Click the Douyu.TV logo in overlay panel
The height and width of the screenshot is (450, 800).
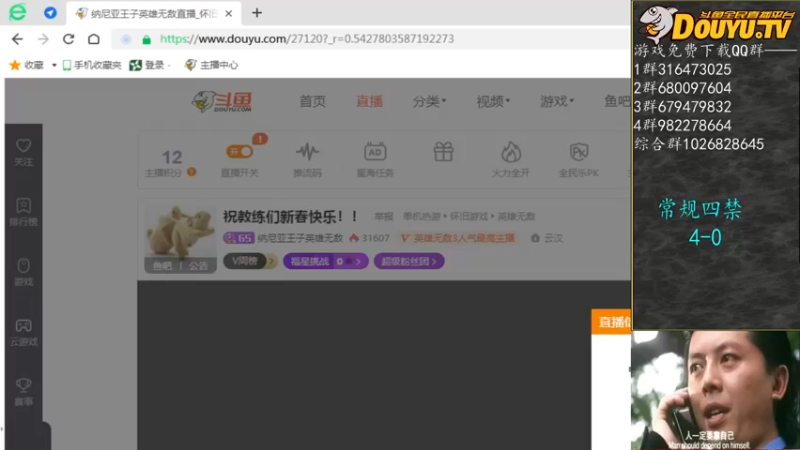pos(716,24)
